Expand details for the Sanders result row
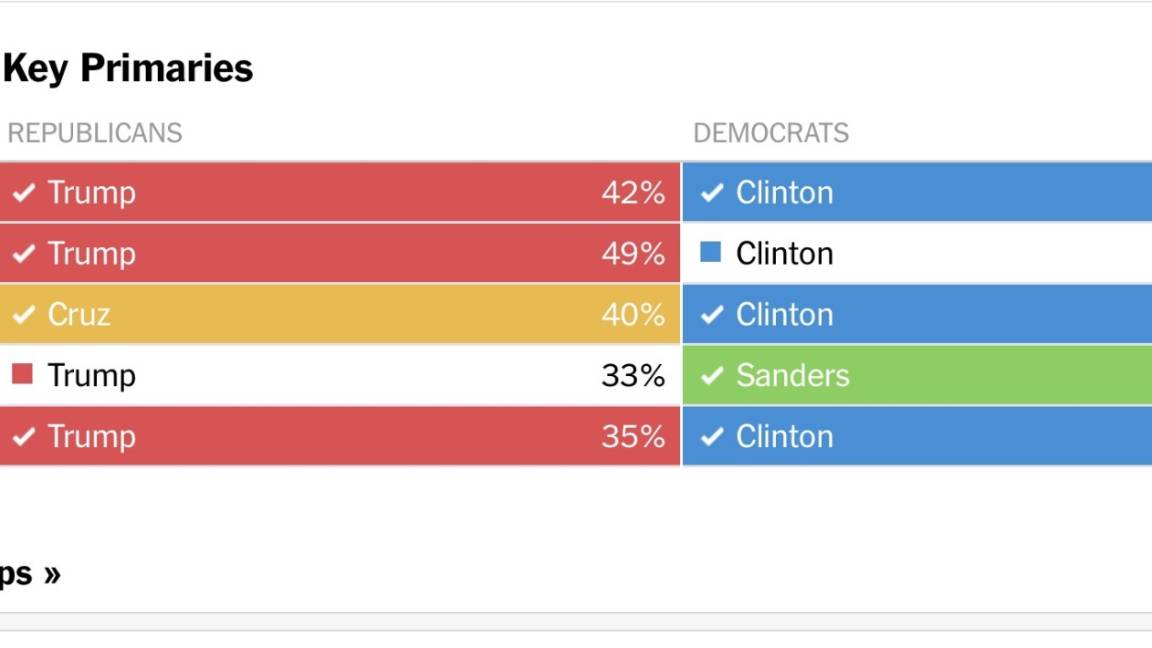 click(x=915, y=375)
